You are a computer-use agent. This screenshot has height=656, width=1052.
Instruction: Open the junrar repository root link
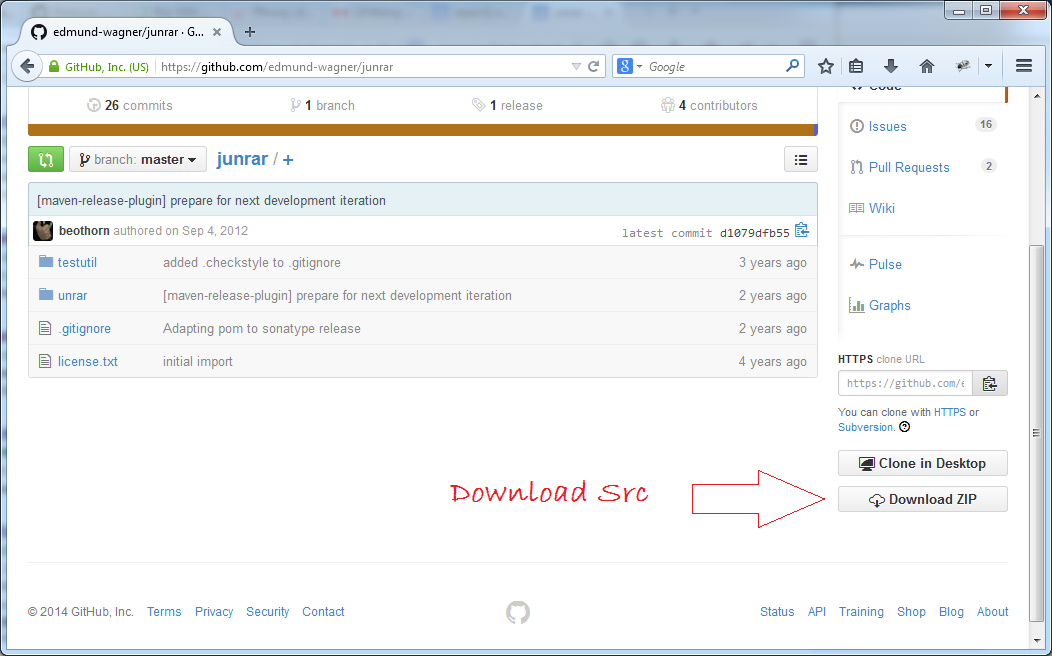click(x=242, y=159)
